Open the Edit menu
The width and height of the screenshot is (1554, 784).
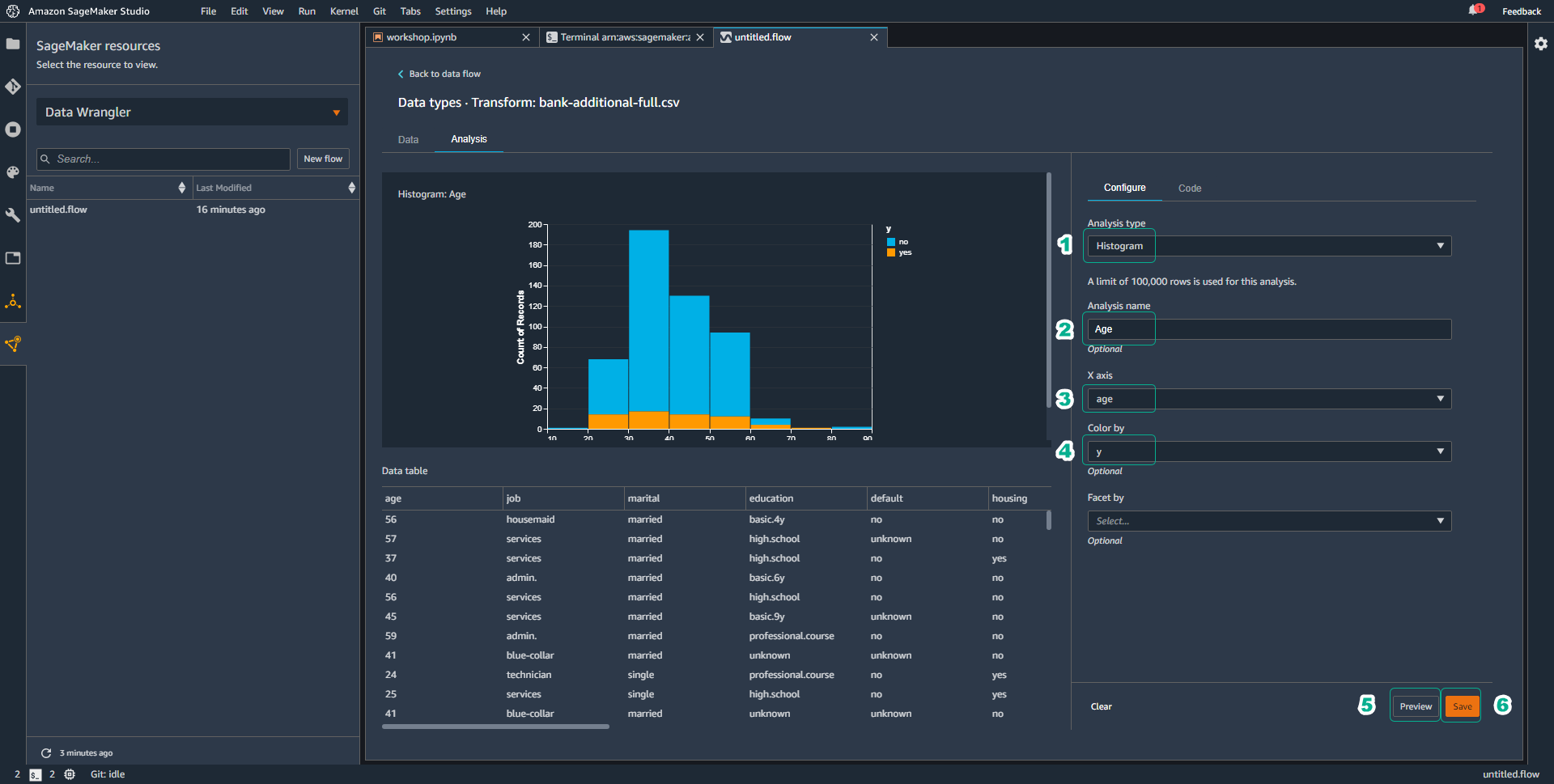[x=239, y=11]
